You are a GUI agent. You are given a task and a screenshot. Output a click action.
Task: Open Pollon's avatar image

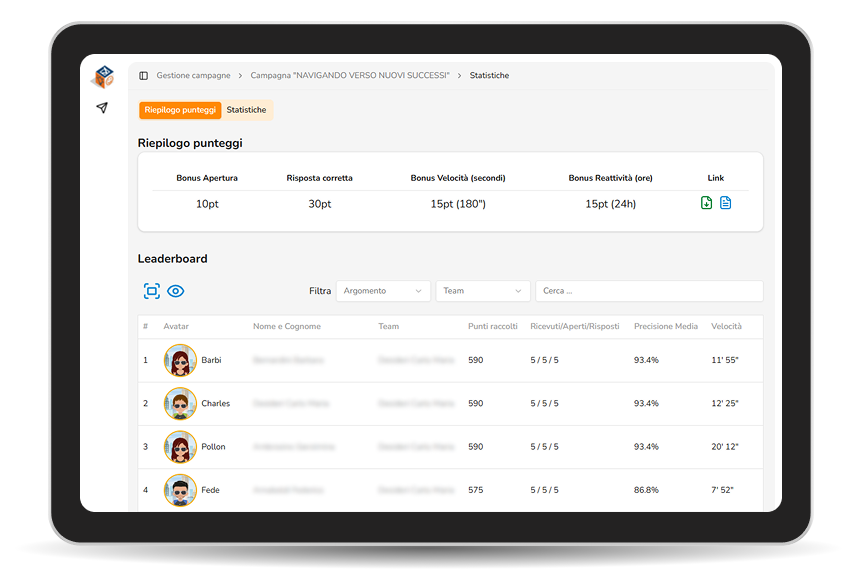pyautogui.click(x=180, y=447)
